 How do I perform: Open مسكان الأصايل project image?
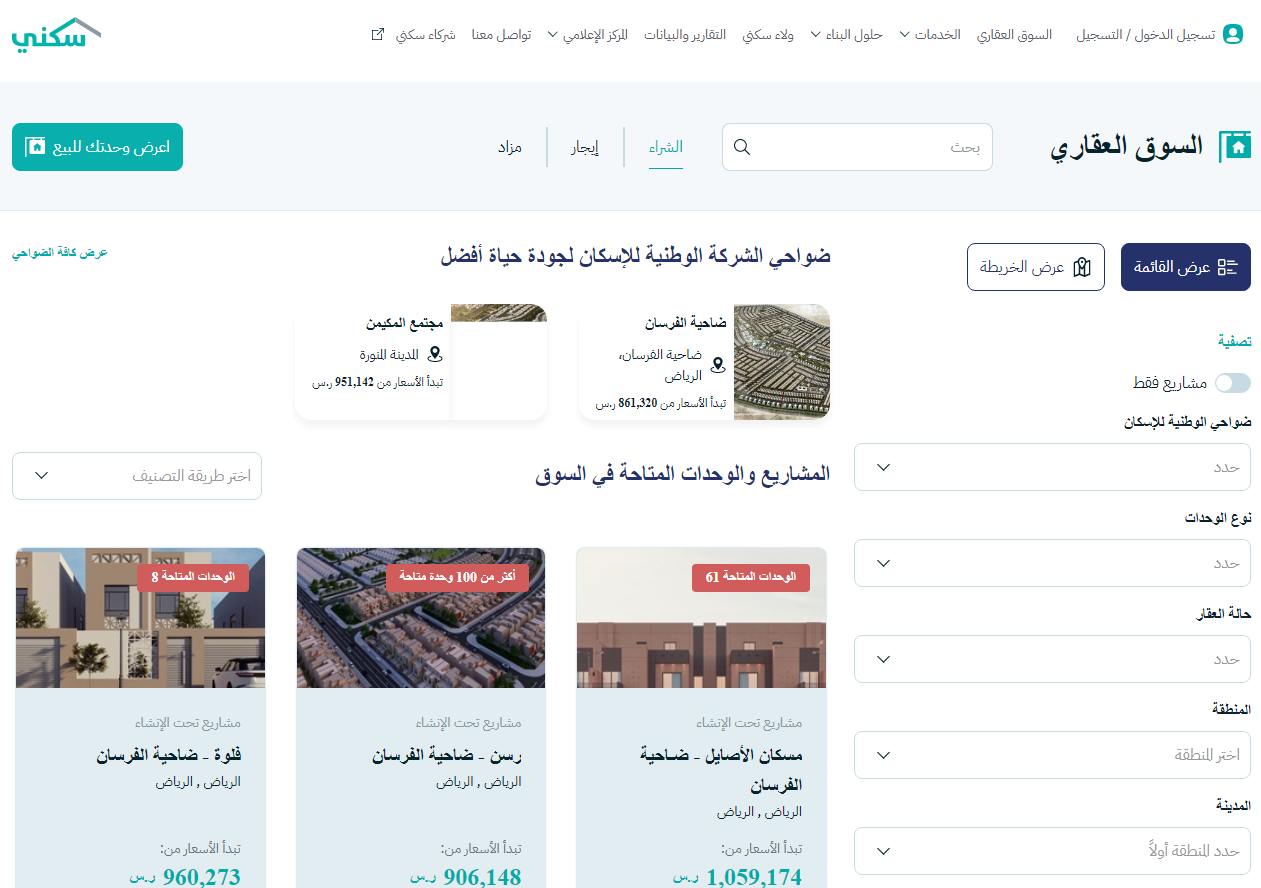click(702, 618)
